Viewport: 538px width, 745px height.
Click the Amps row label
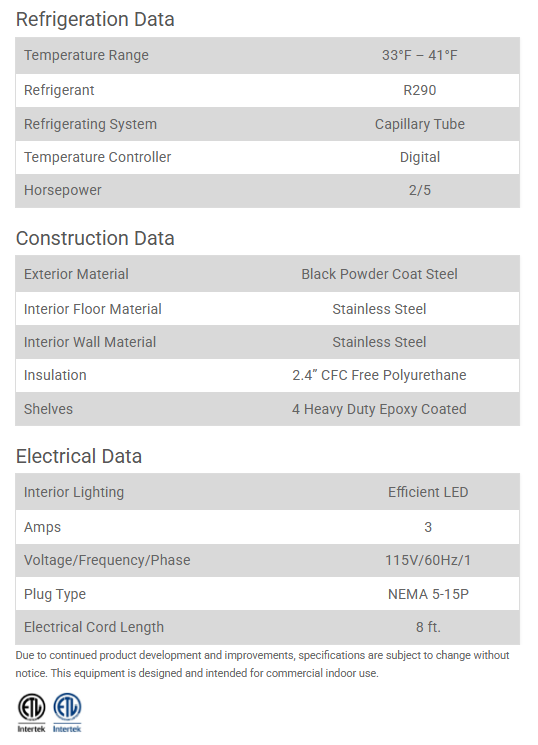(42, 527)
